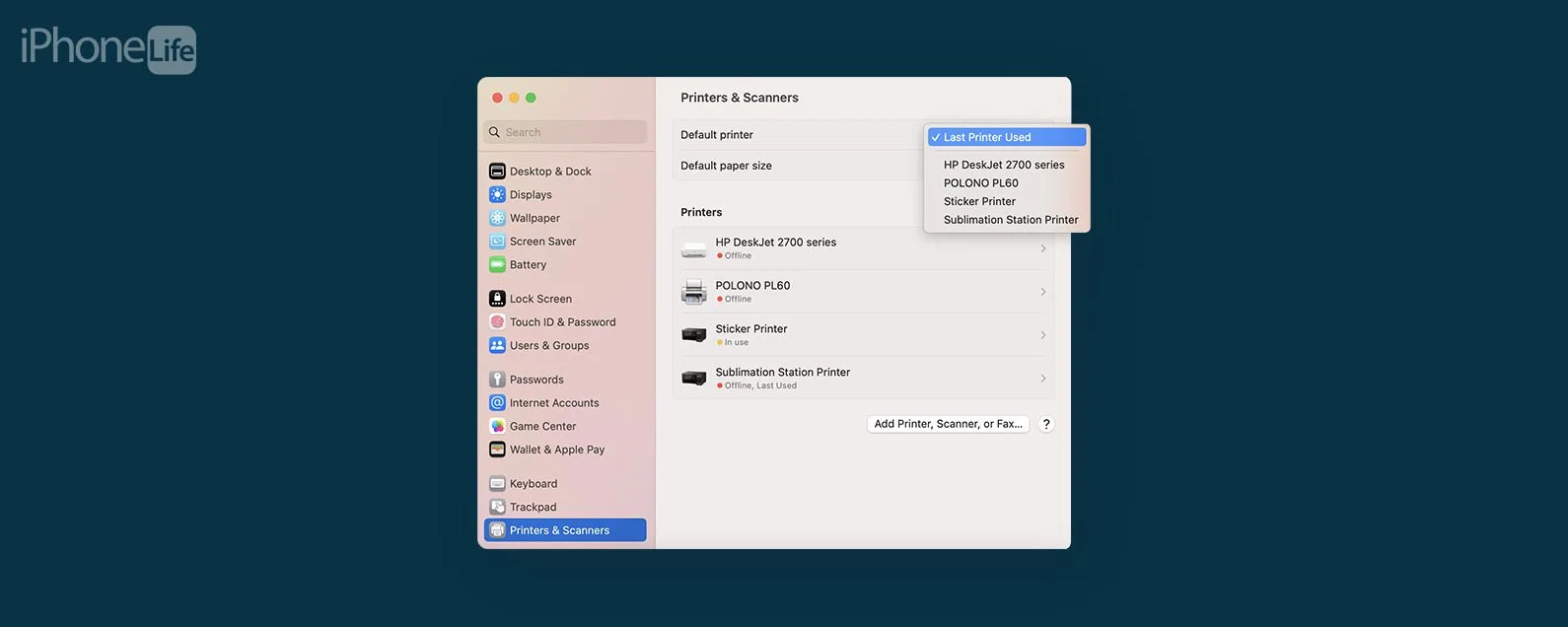Click the Displays sidebar icon
The image size is (1568, 627).
click(x=498, y=195)
